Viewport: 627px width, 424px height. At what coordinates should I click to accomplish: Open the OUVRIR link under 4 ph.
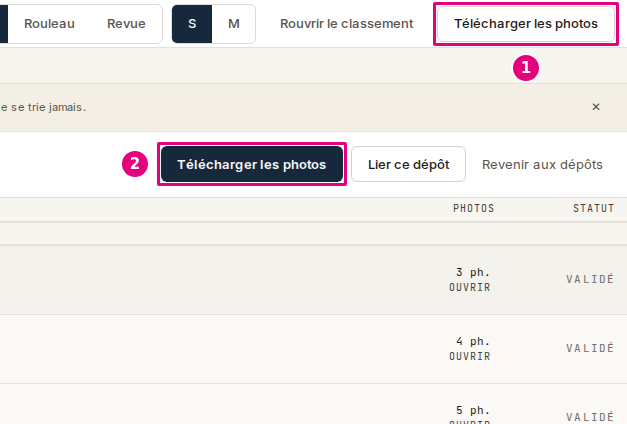pos(470,356)
